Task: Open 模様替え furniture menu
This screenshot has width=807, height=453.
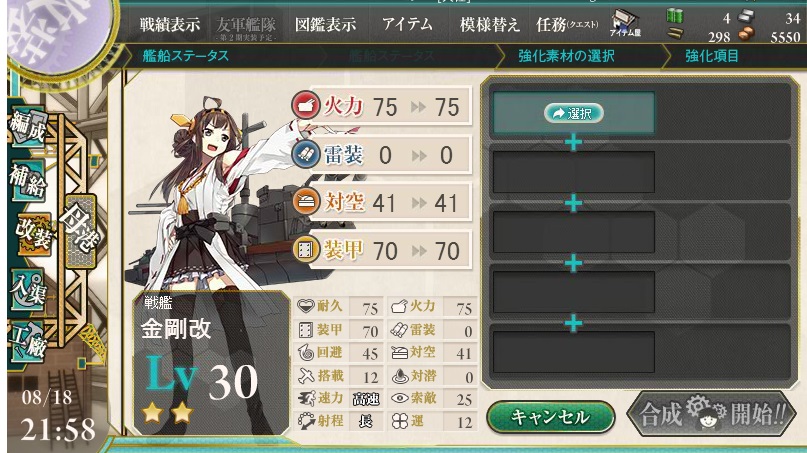Action: tap(489, 24)
